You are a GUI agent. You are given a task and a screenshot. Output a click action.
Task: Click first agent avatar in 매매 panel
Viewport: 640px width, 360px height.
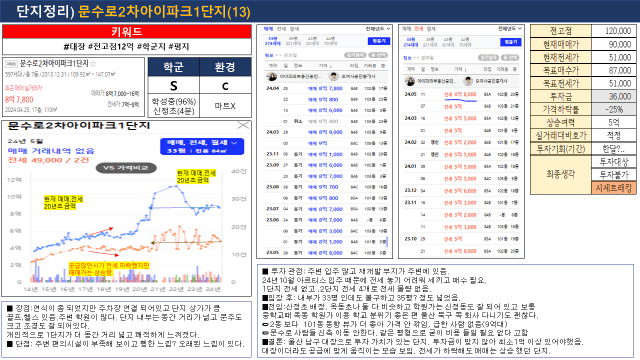pyautogui.click(x=272, y=76)
